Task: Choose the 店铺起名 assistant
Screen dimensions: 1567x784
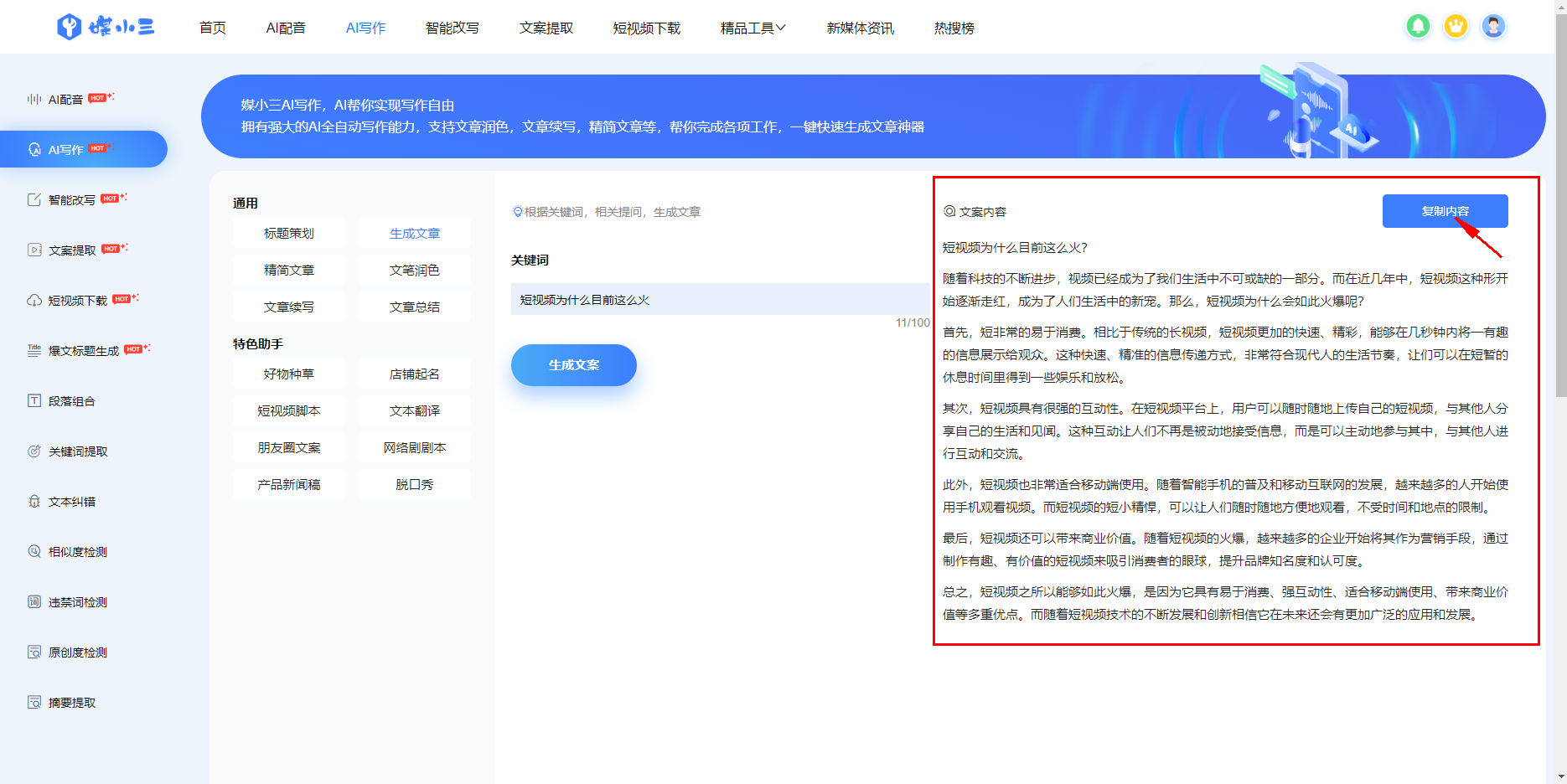Action: (415, 374)
